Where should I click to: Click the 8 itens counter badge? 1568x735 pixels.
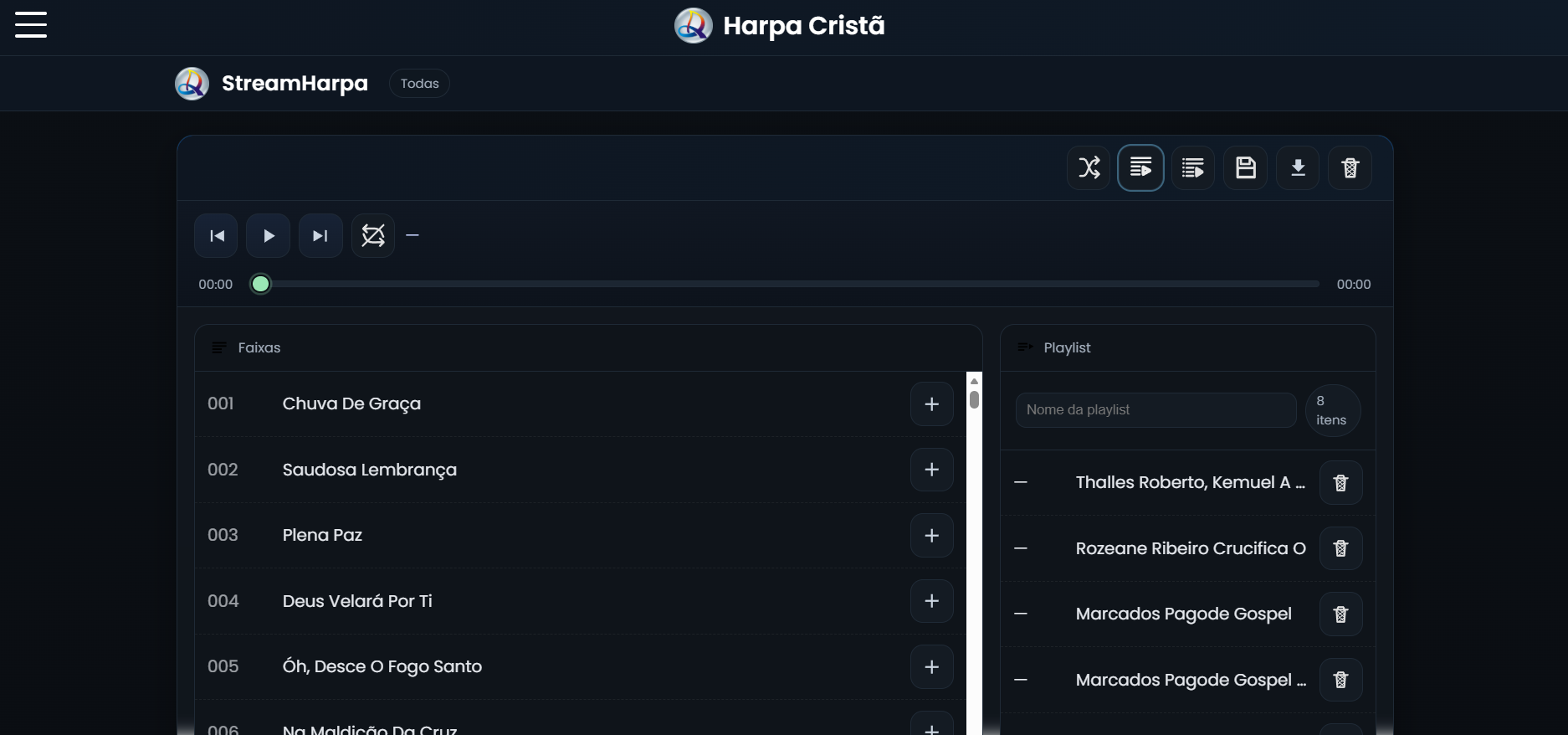click(x=1332, y=410)
